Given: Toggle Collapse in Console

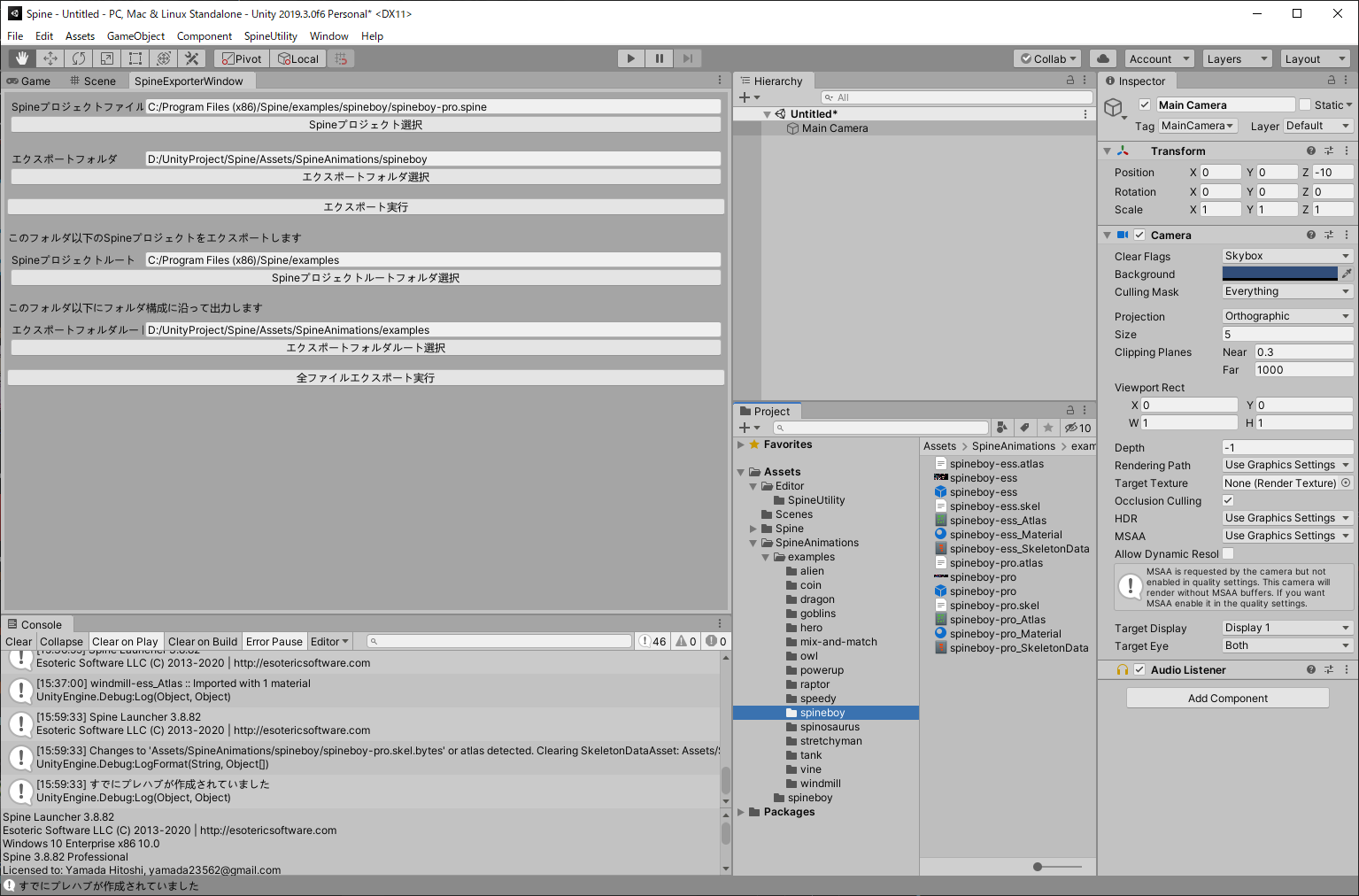Looking at the screenshot, I should [61, 641].
